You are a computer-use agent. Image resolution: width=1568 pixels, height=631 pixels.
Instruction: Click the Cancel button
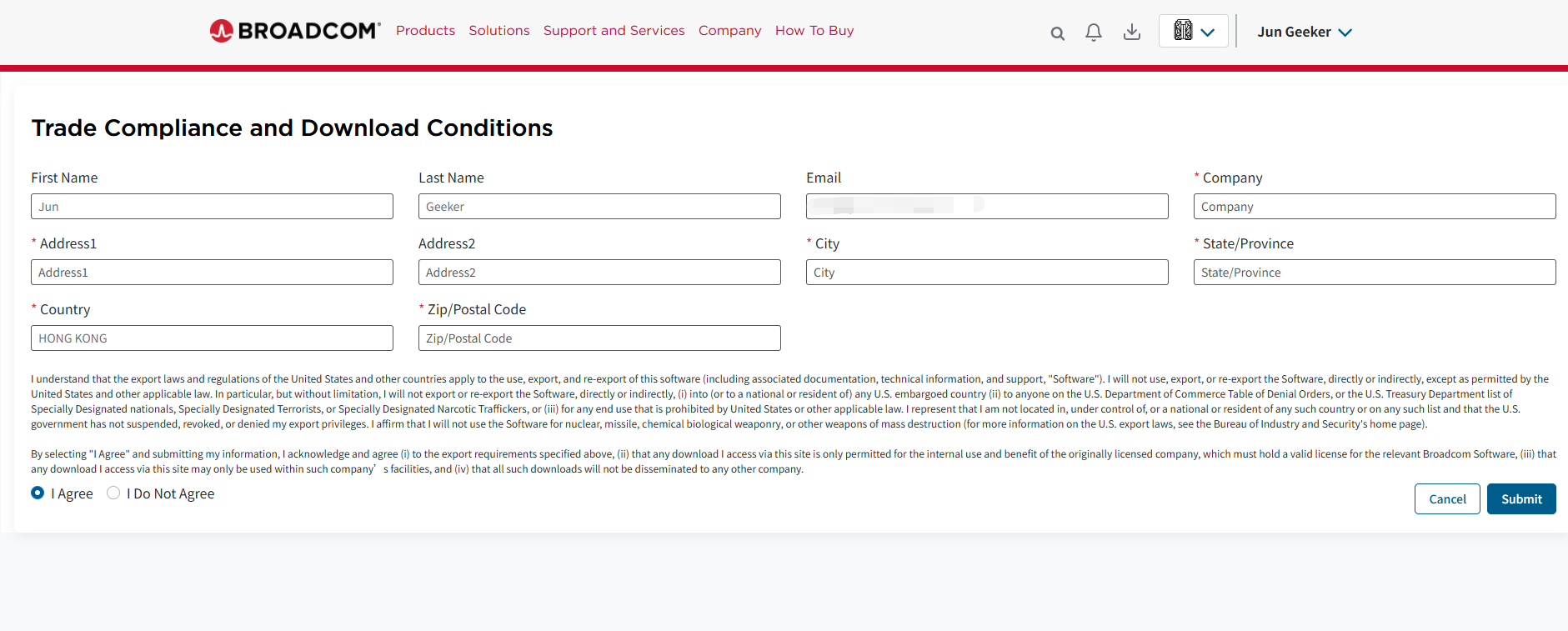(x=1447, y=499)
